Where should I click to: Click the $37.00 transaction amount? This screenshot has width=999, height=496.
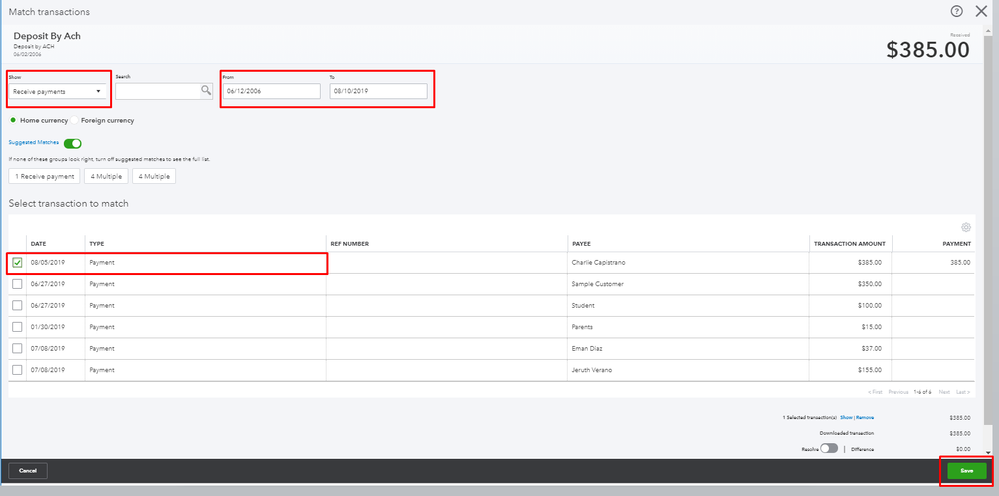(872, 348)
